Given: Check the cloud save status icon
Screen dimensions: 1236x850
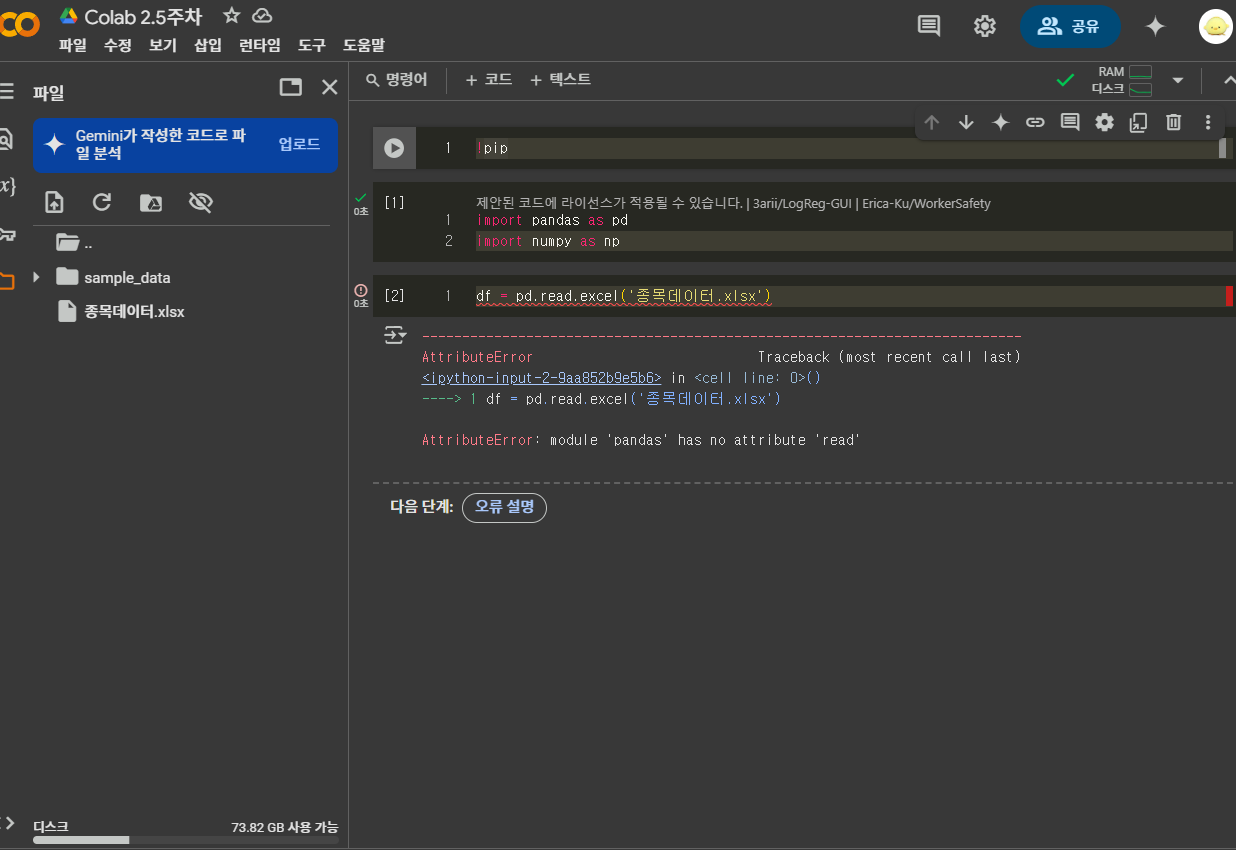Looking at the screenshot, I should (262, 15).
